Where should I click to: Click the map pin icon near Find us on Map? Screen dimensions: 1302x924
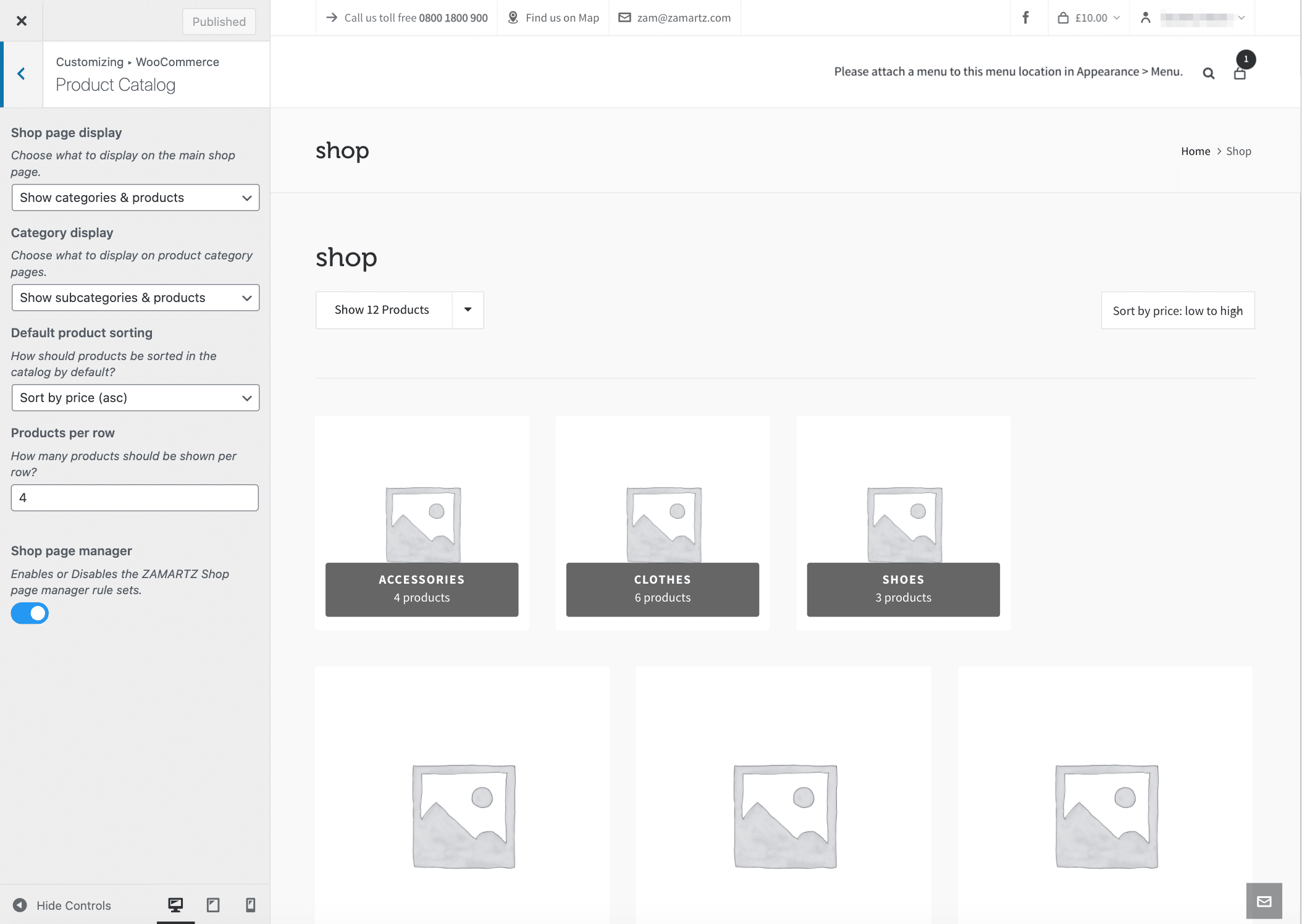tap(512, 17)
